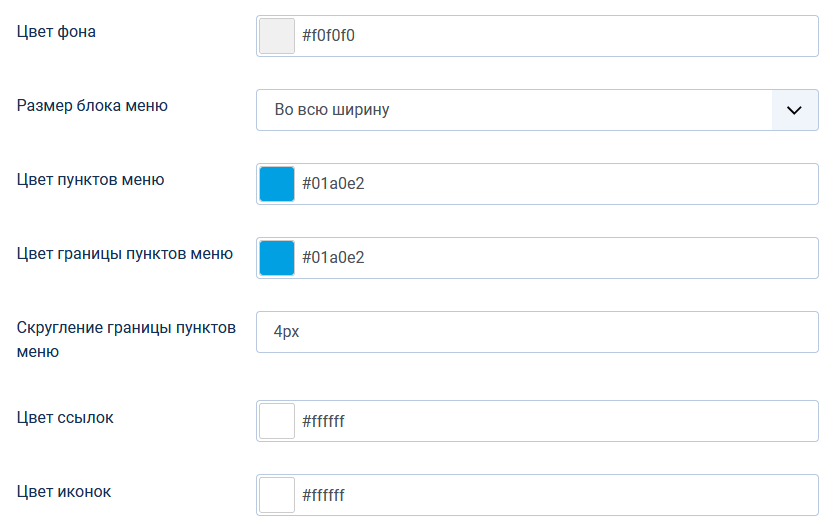Open the white icon color swatch
Screen dimensions: 833x524
pyautogui.click(x=277, y=495)
